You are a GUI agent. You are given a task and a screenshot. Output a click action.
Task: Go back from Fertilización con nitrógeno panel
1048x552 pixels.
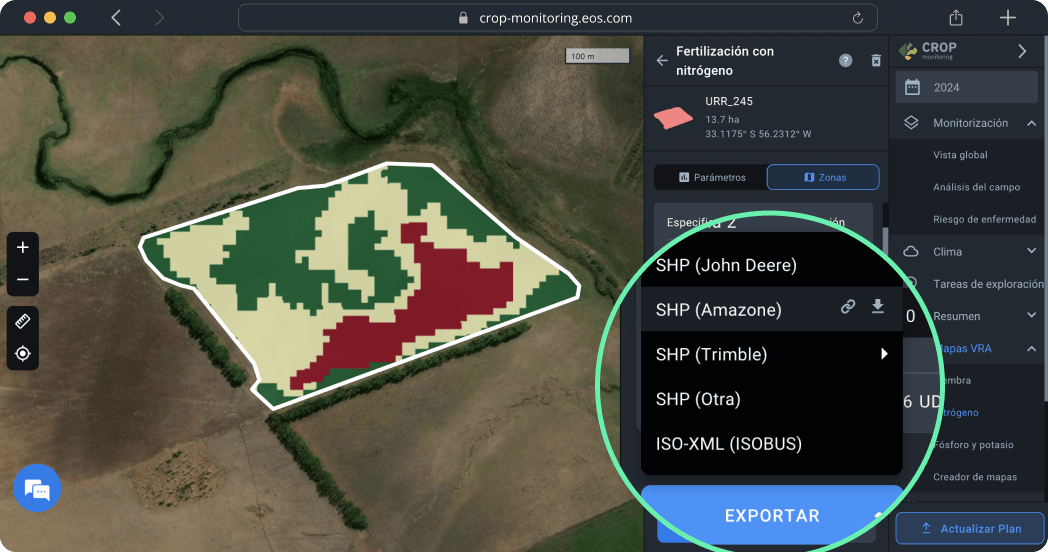[662, 61]
